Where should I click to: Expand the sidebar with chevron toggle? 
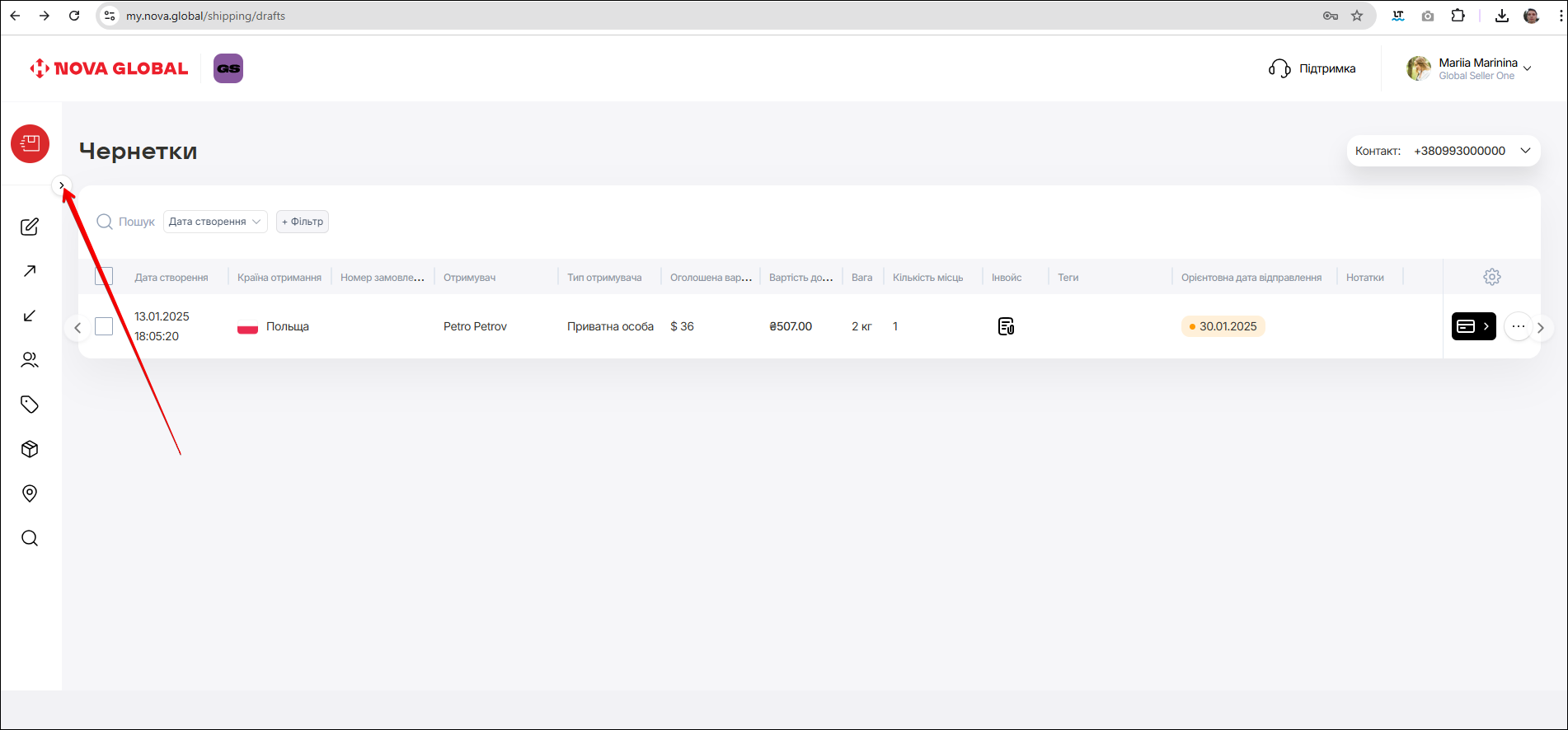pos(62,185)
